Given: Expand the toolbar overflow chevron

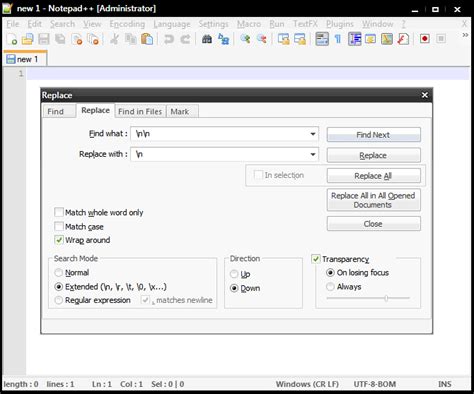Looking at the screenshot, I should (465, 35).
